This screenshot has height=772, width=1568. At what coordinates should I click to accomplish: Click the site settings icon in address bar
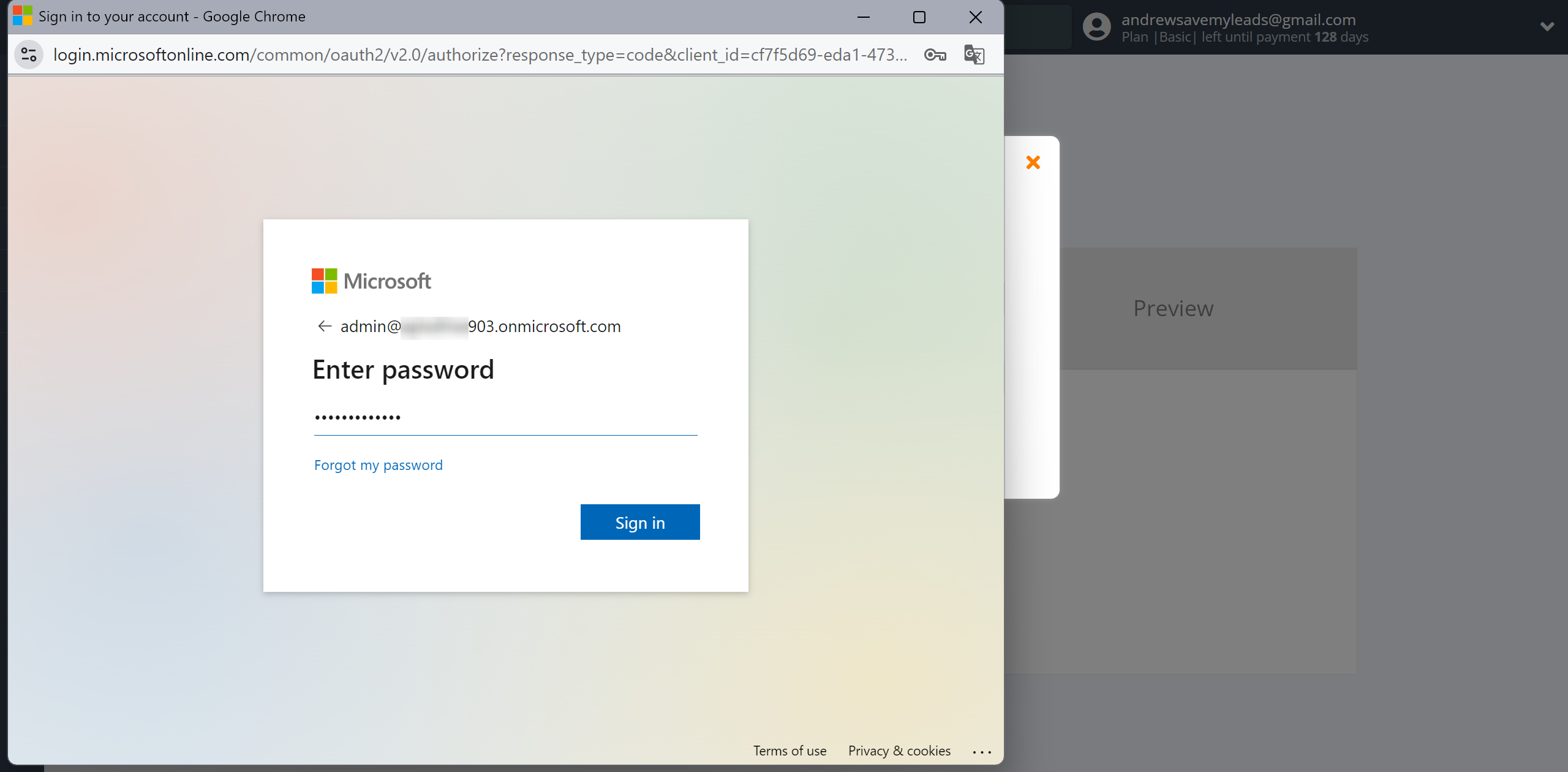[x=28, y=55]
